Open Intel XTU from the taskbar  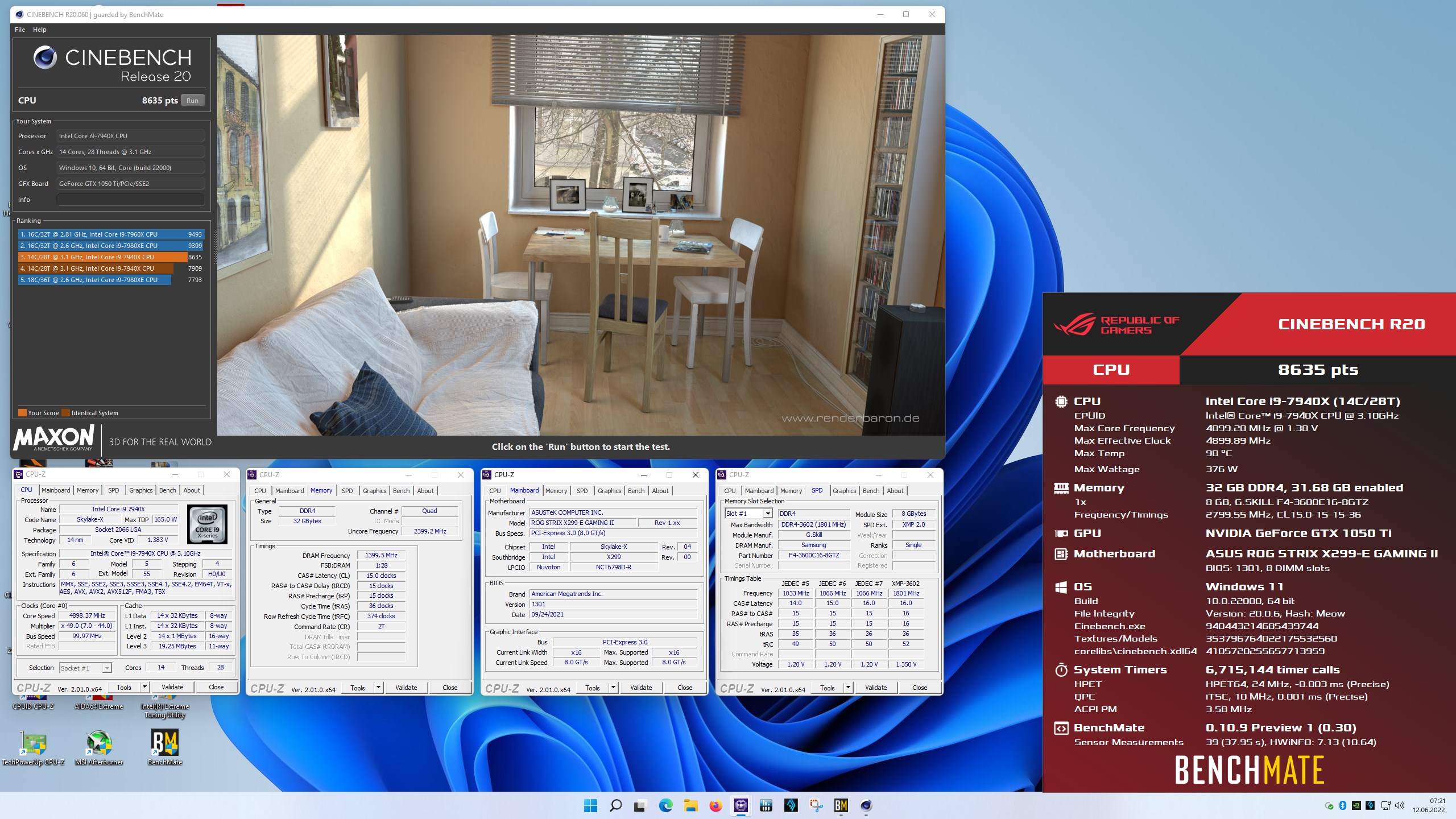tap(791, 805)
